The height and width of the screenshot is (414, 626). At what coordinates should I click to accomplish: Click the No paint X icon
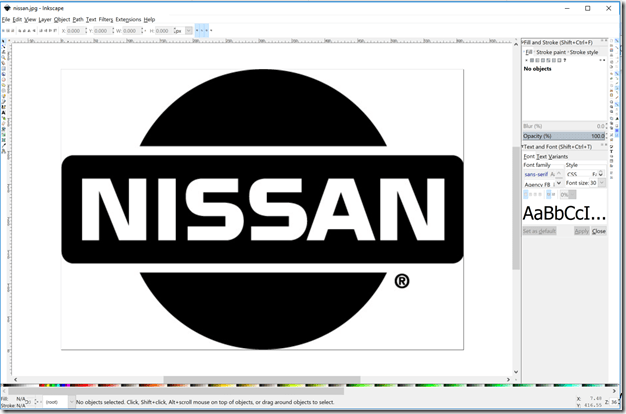point(528,60)
